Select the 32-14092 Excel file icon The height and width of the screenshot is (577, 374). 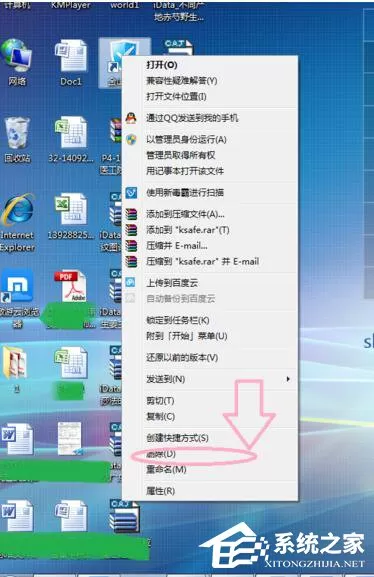coord(71,139)
